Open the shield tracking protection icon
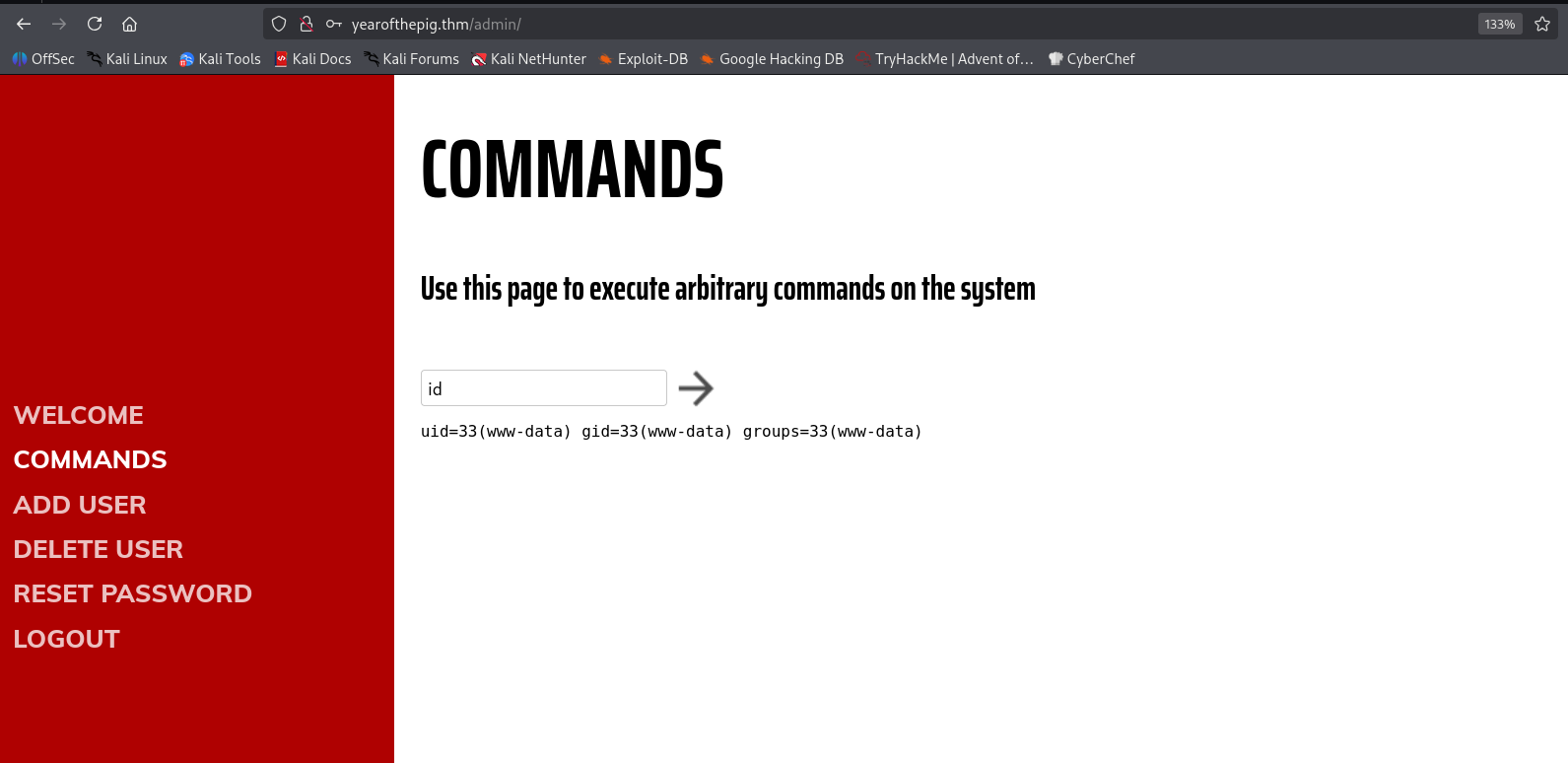The height and width of the screenshot is (763, 1568). click(279, 24)
